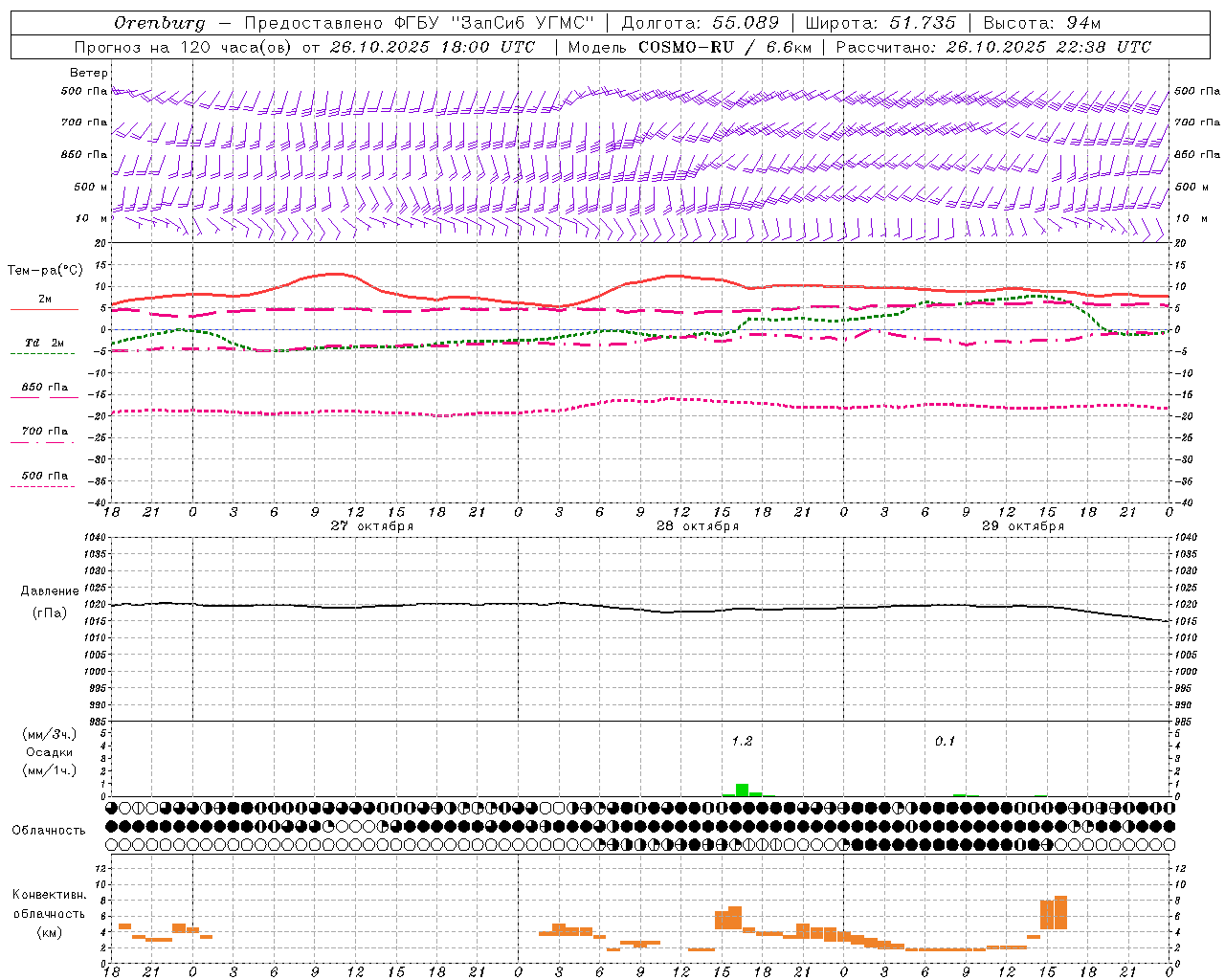1225x980 pixels.
Task: Click the (гПа) unit under Давление
Action: (50, 613)
